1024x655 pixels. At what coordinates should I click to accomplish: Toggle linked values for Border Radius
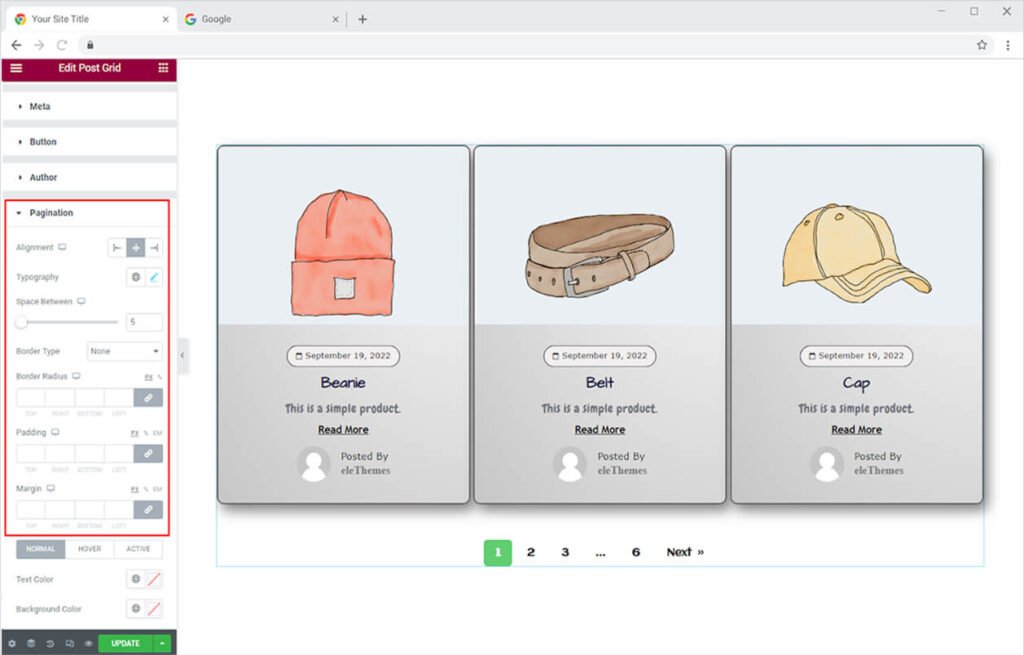[148, 398]
